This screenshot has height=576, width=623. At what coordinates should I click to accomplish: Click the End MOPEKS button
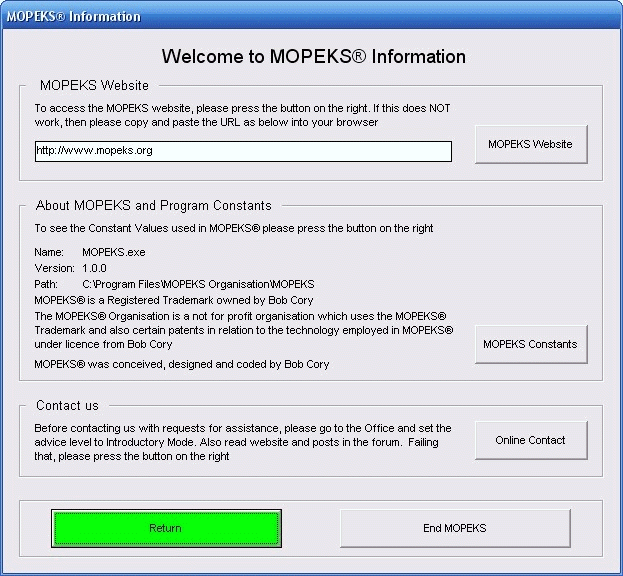455,528
